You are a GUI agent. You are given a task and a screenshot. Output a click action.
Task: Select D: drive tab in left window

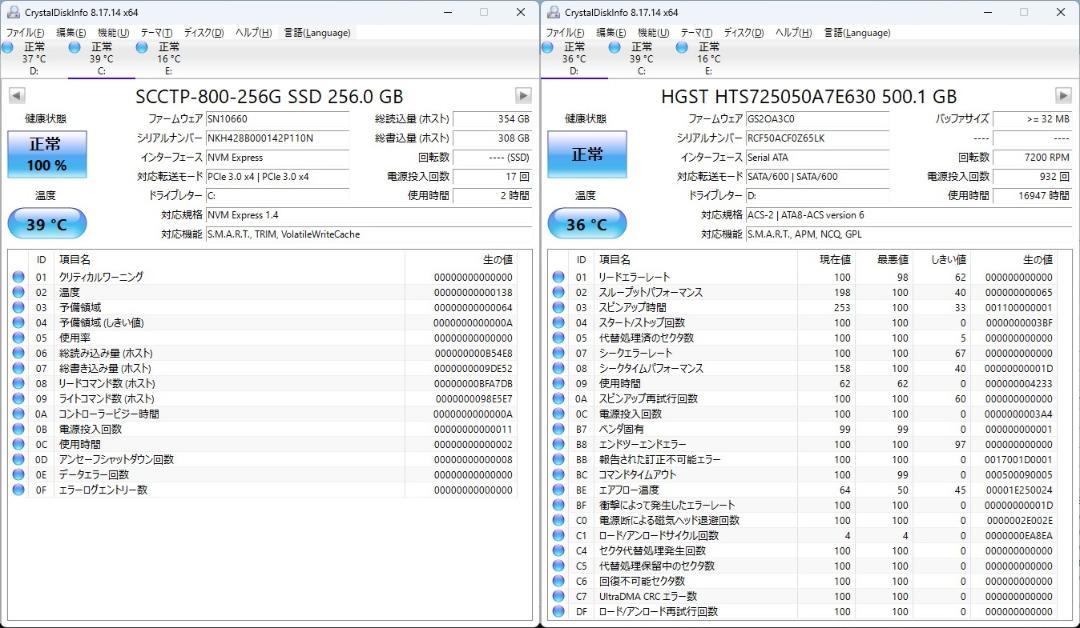click(34, 59)
